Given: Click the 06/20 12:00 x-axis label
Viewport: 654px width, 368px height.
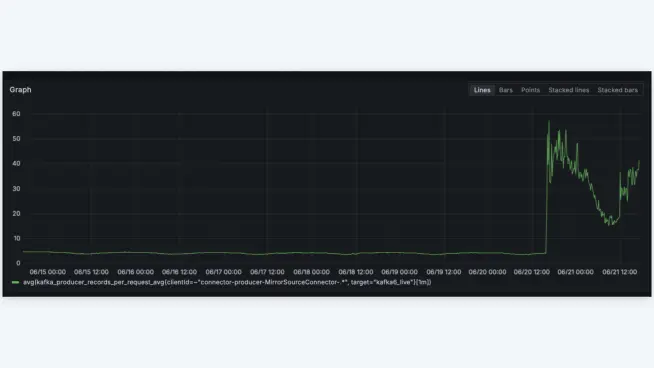Looking at the screenshot, I should pyautogui.click(x=532, y=272).
